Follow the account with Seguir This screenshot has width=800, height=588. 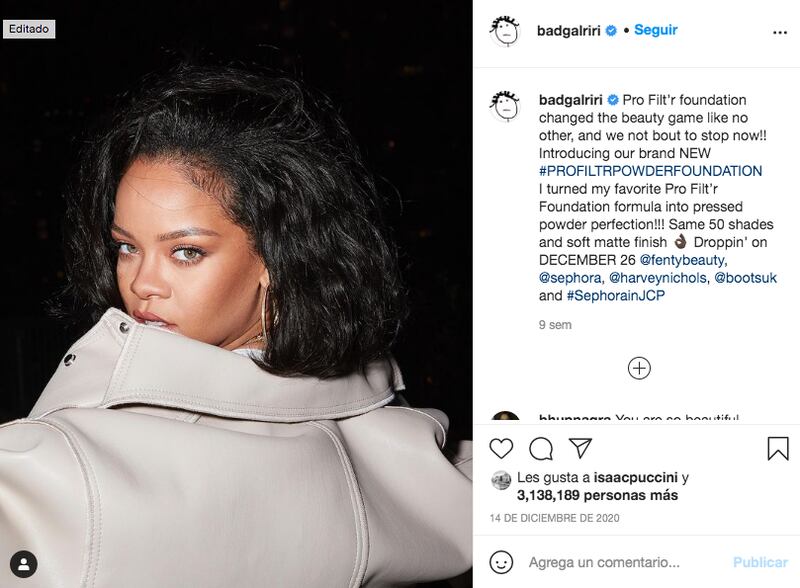656,30
